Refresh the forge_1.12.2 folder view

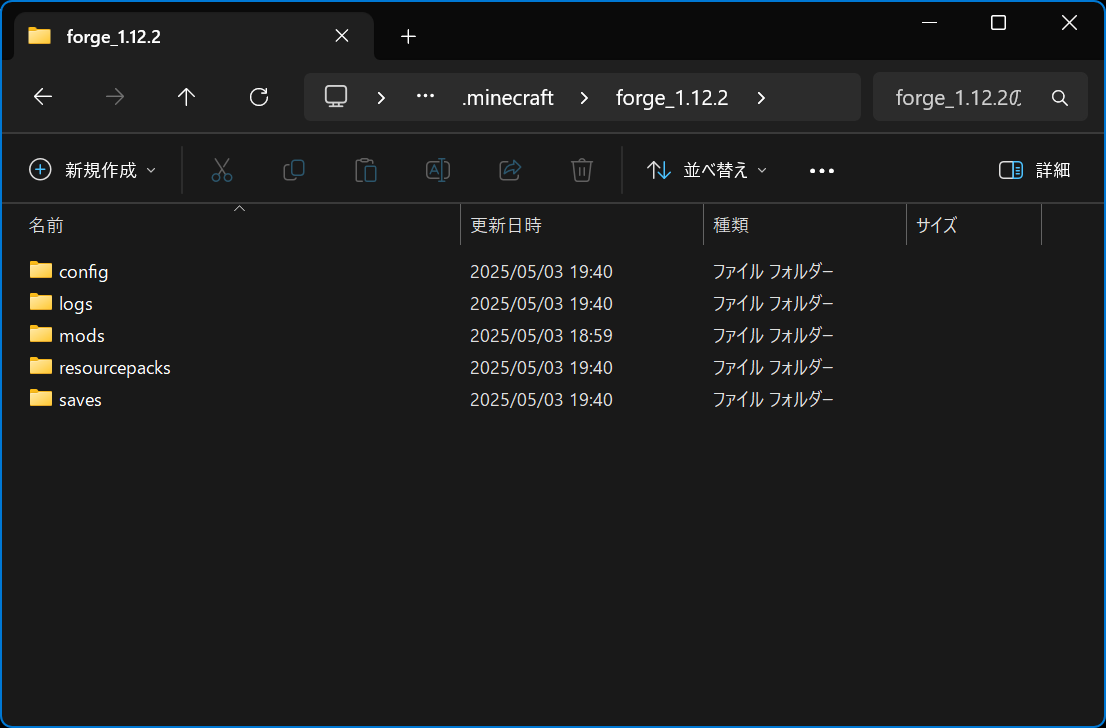pyautogui.click(x=259, y=97)
